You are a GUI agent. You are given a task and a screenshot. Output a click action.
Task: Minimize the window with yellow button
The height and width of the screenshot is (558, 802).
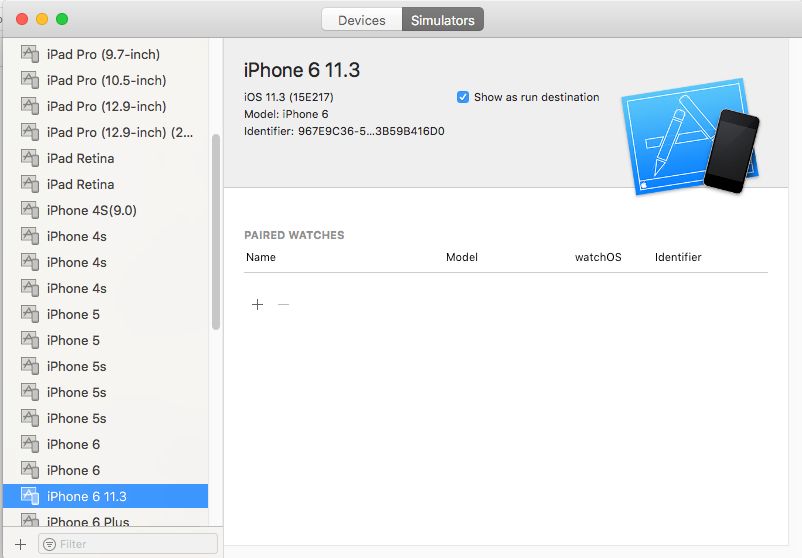click(x=42, y=19)
